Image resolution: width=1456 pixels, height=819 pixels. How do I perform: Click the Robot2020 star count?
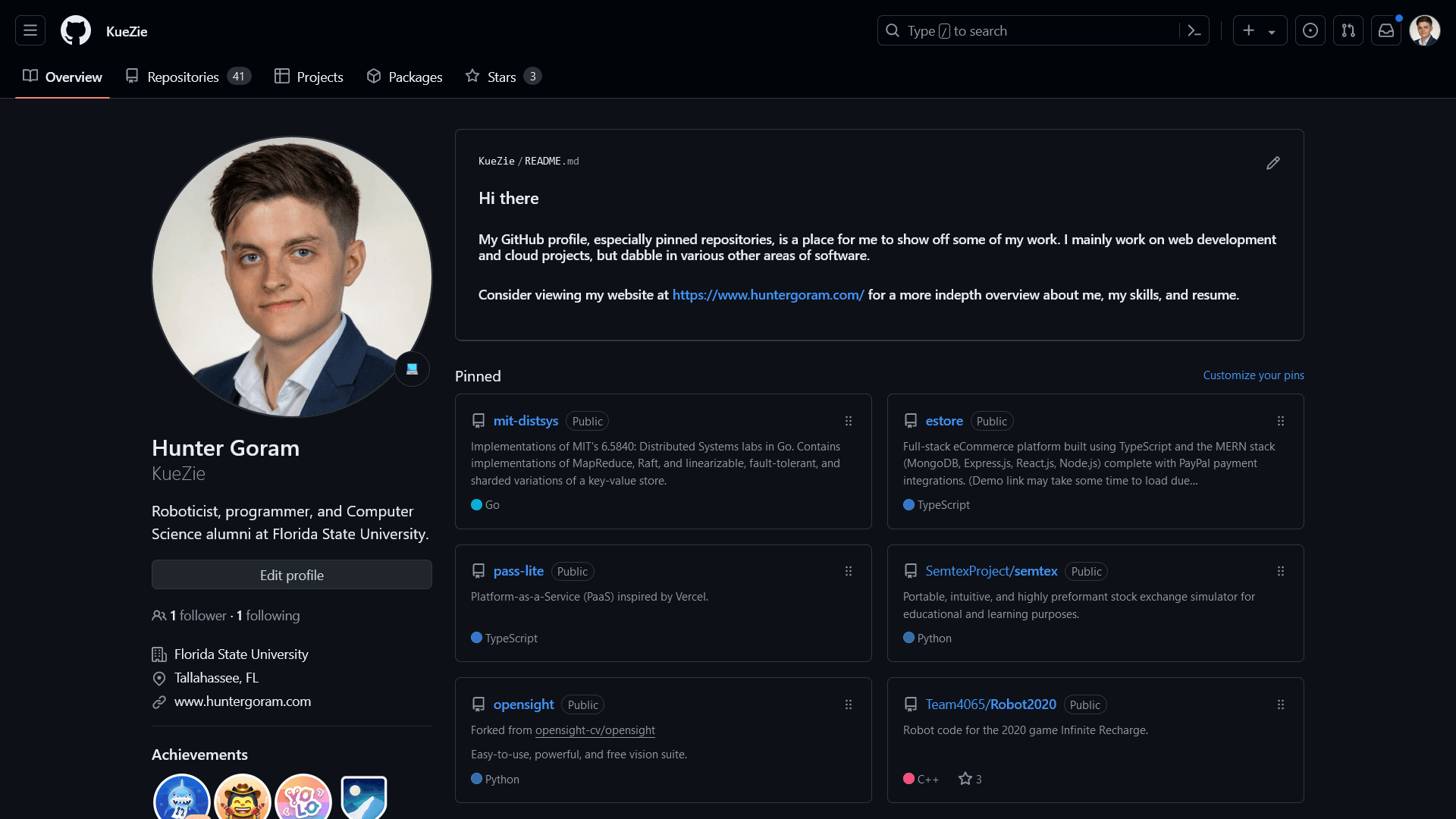(970, 779)
